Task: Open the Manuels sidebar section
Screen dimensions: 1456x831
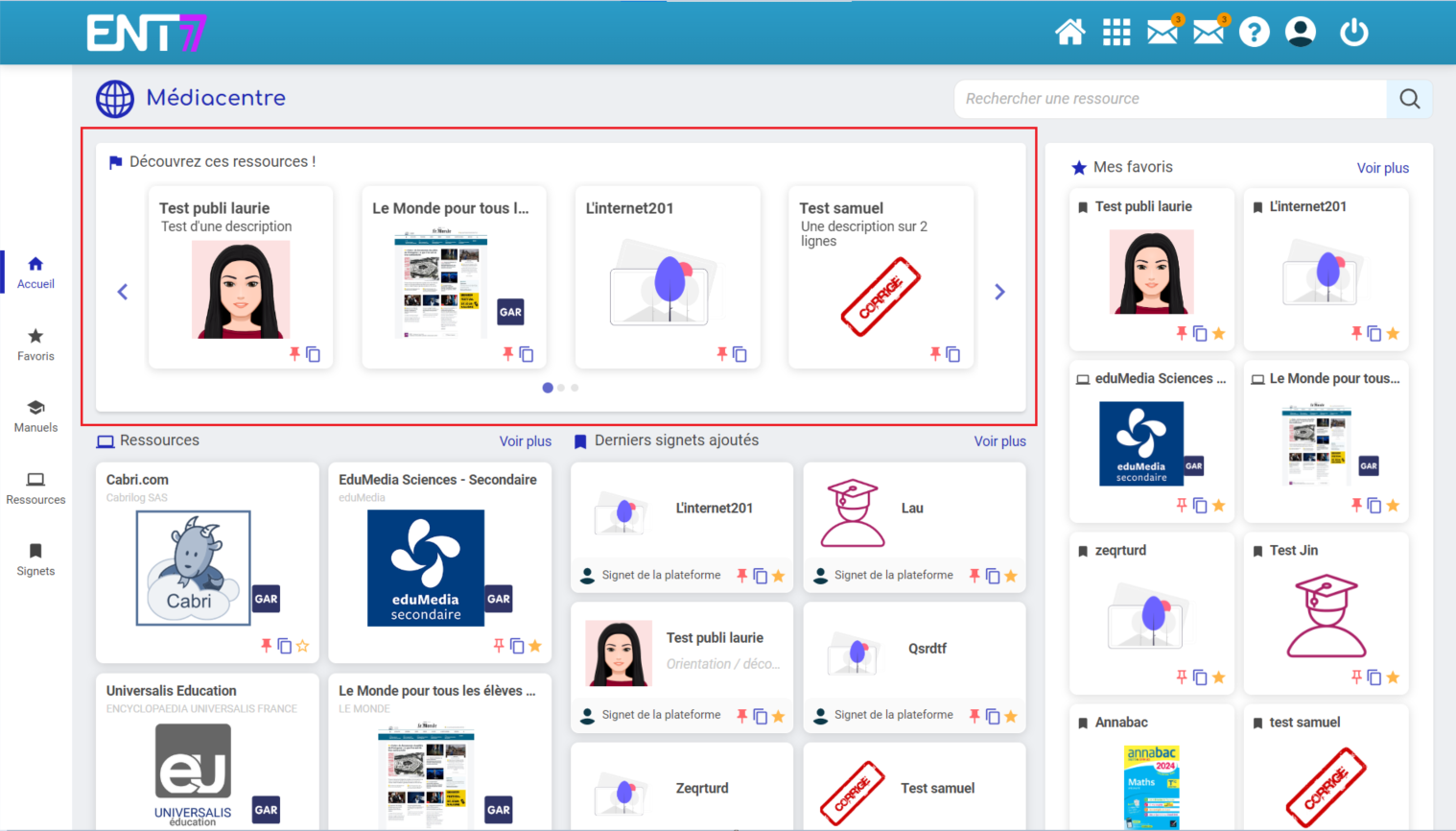Action: click(35, 415)
